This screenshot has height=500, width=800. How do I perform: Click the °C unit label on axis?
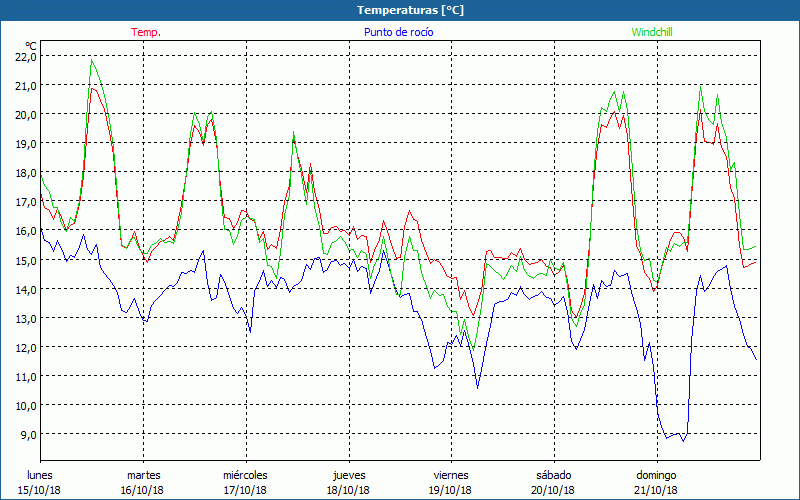point(31,46)
